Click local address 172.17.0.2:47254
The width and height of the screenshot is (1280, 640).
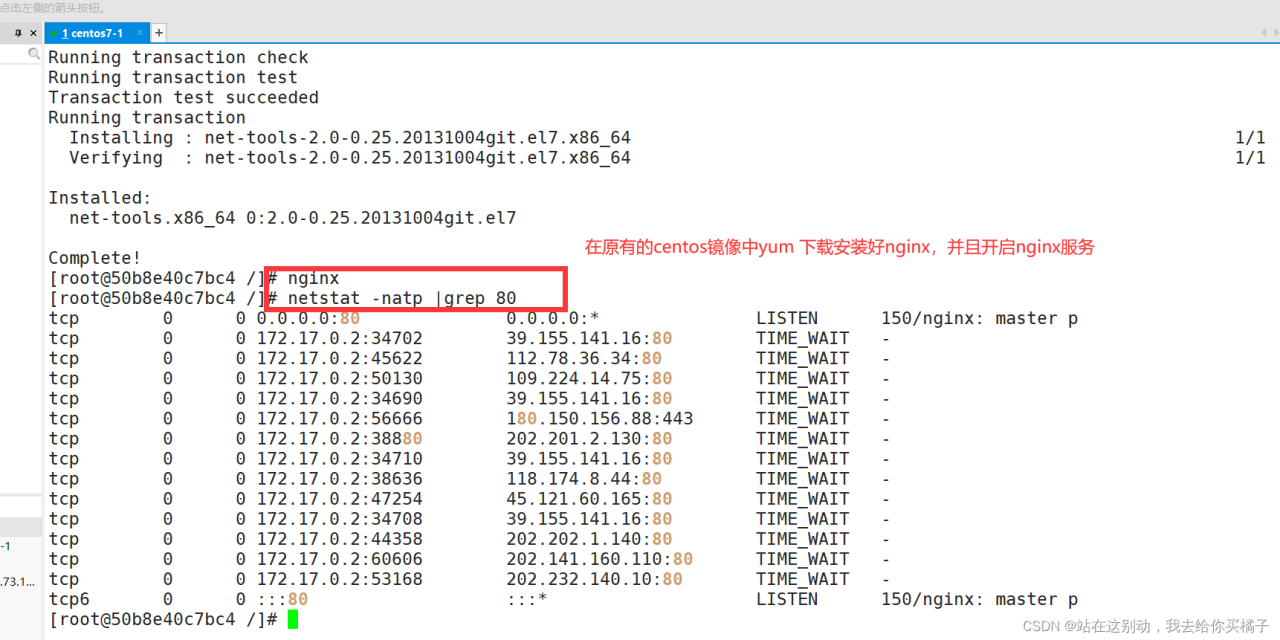click(340, 498)
